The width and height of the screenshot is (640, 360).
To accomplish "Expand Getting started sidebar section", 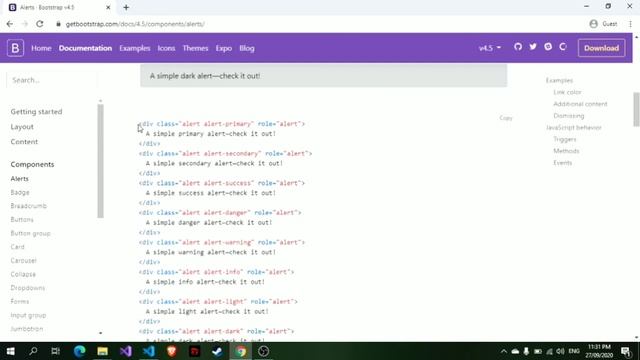I will click(36, 111).
